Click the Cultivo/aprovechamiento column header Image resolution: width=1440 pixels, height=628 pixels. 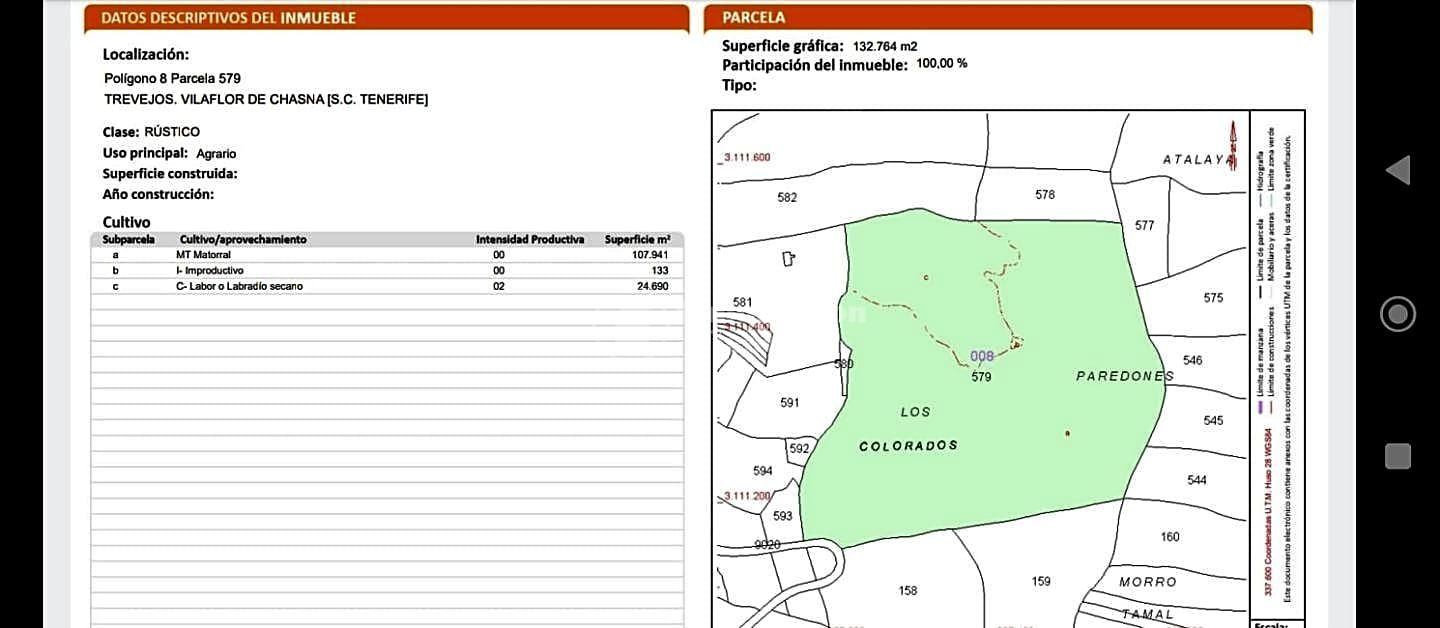point(243,240)
